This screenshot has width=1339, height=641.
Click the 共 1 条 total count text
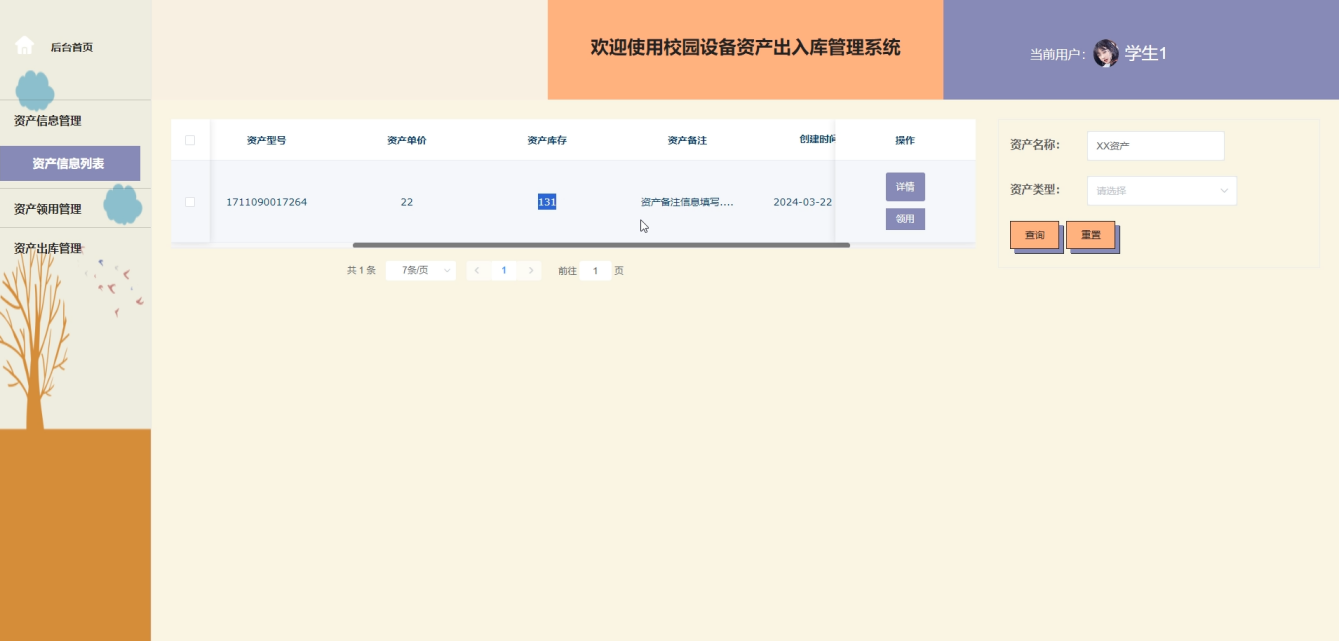(361, 270)
